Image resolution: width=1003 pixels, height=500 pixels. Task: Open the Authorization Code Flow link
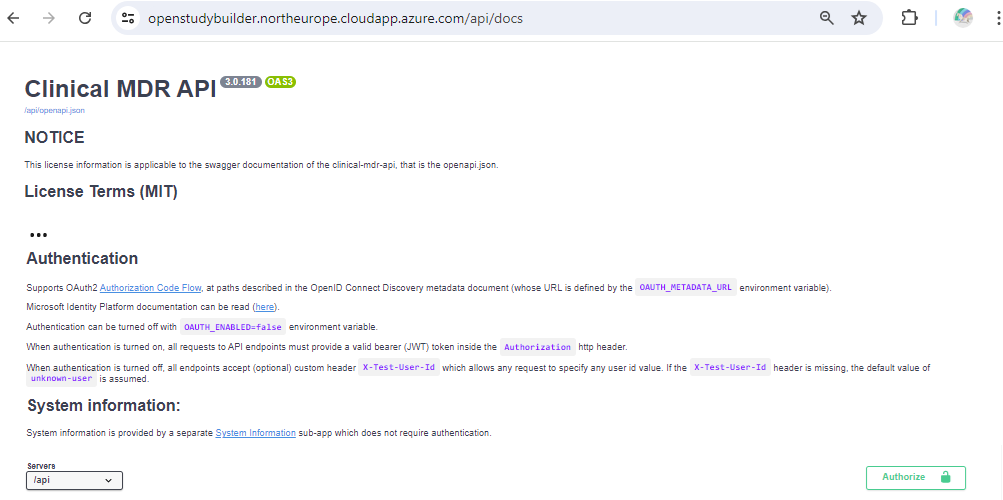click(150, 288)
